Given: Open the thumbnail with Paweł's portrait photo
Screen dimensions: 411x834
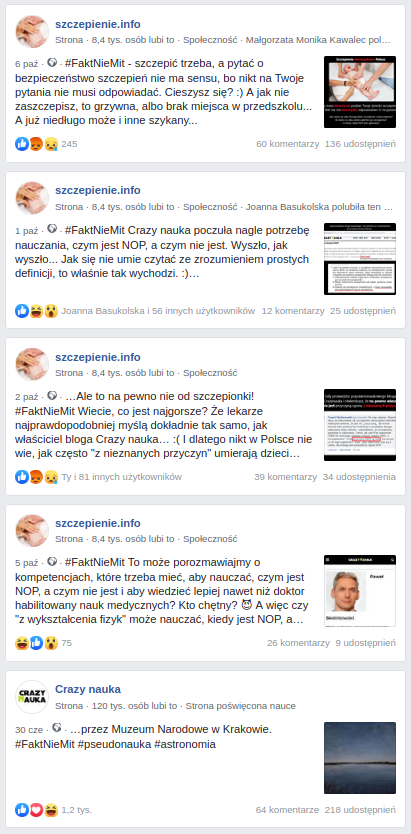Looking at the screenshot, I should (360, 591).
